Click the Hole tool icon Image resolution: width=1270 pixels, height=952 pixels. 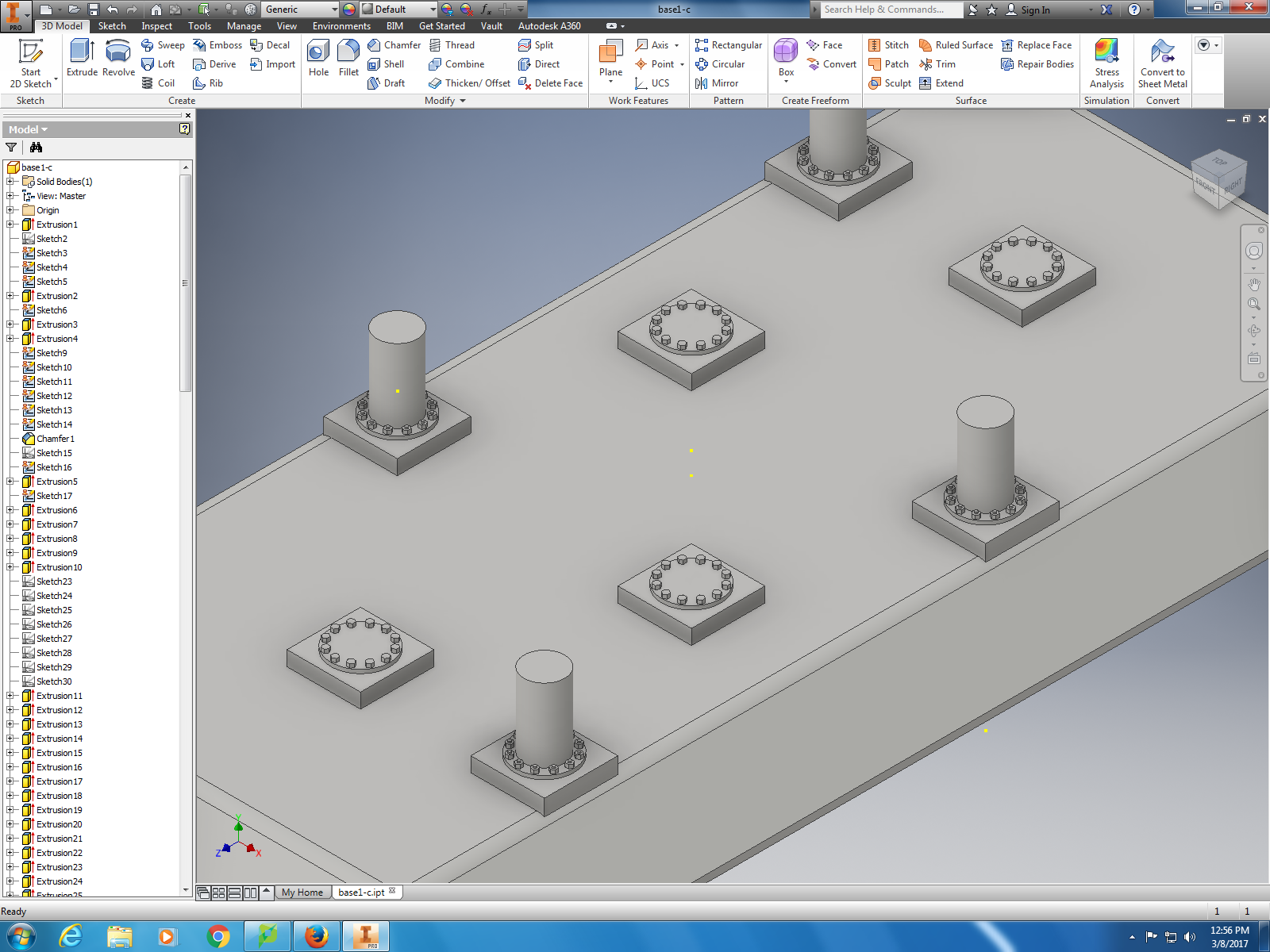tap(318, 59)
